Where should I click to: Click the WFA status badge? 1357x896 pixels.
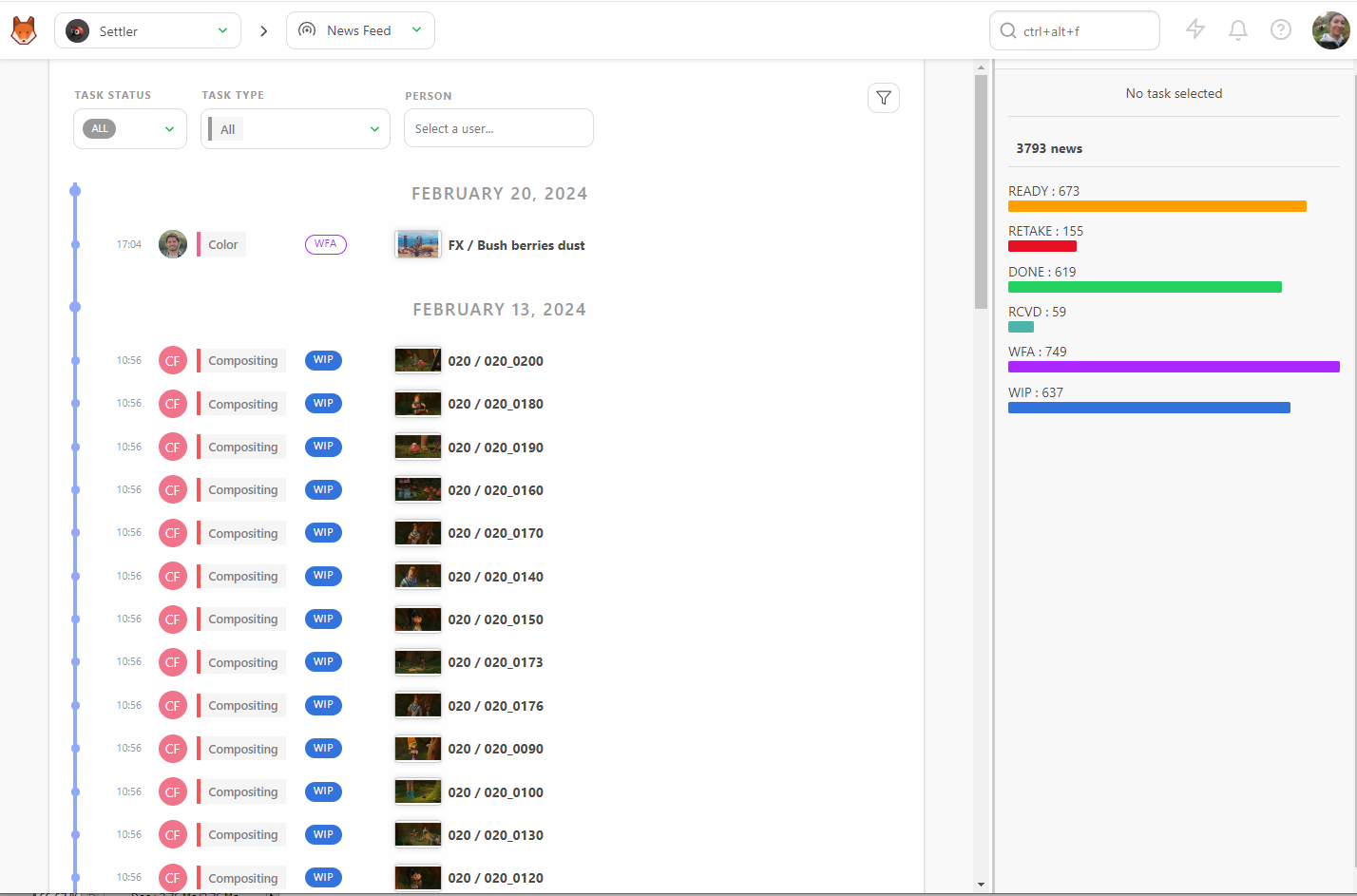click(x=326, y=244)
